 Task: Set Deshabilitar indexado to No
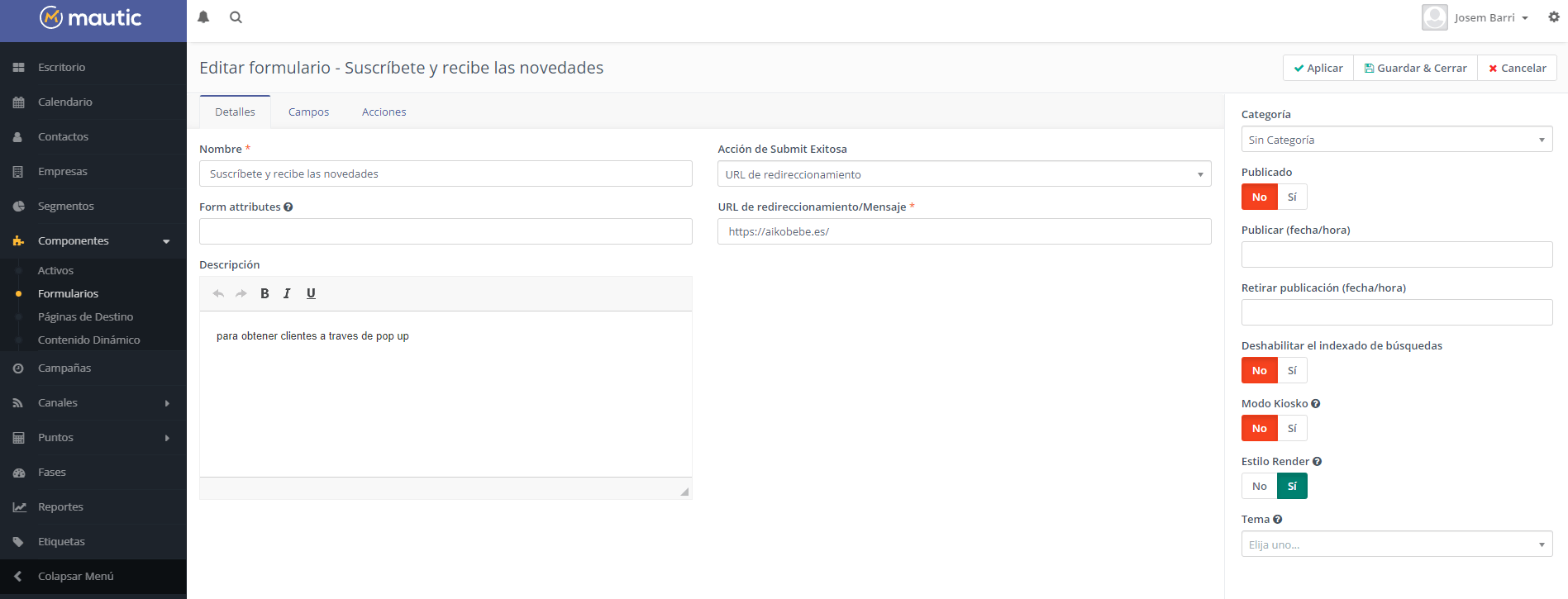1260,370
